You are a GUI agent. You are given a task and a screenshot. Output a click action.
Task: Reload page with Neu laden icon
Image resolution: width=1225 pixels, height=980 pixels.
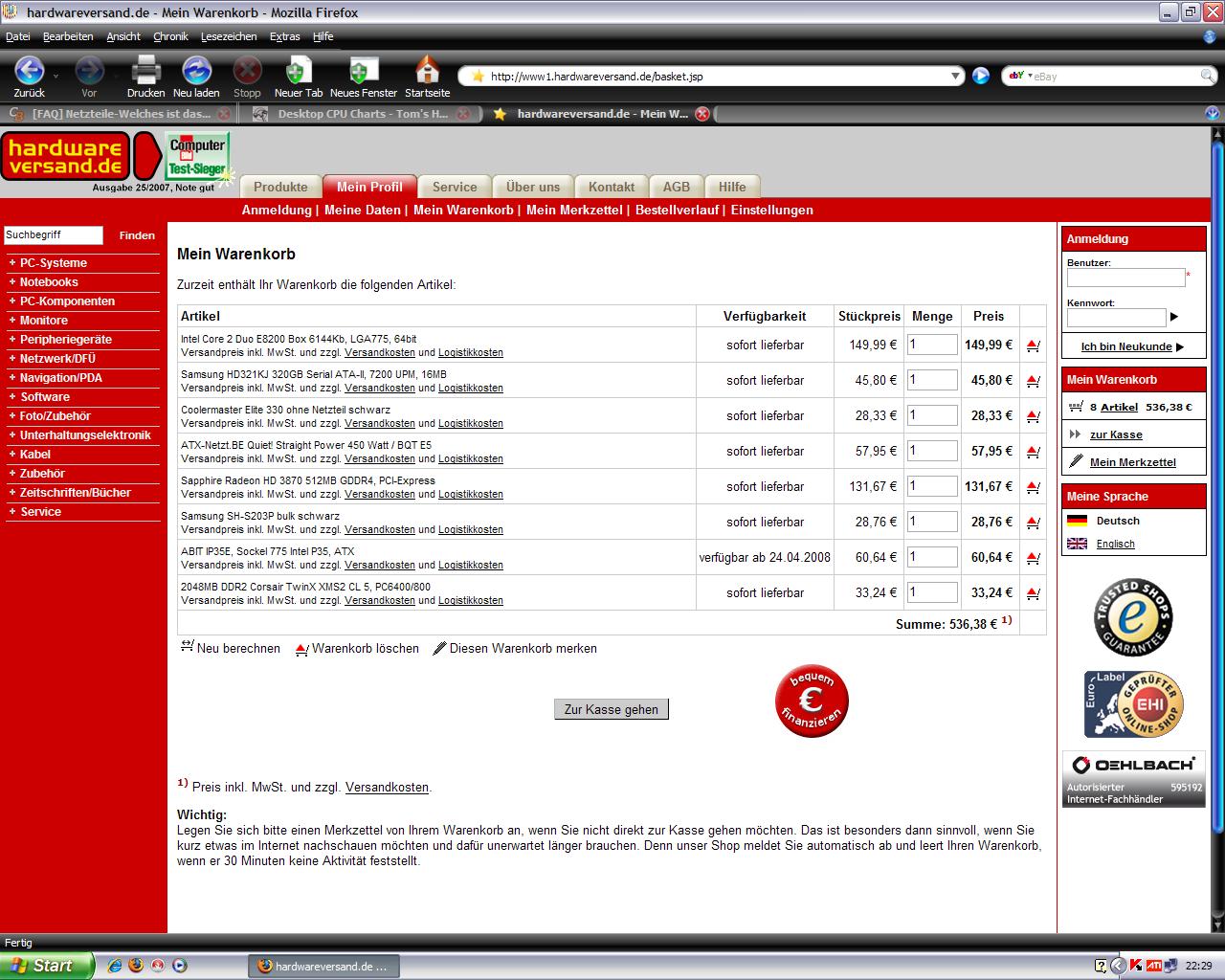point(196,71)
